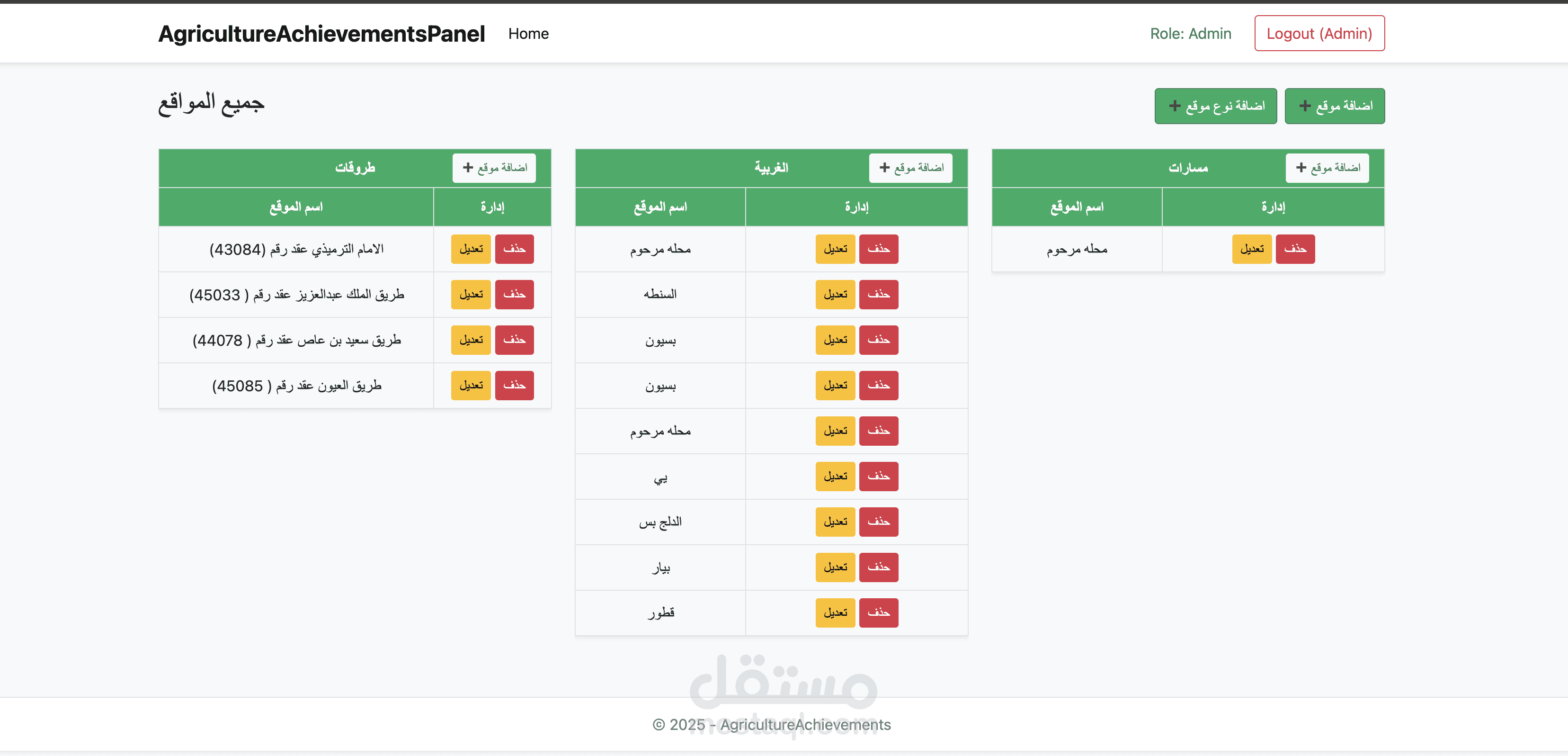Delete the الامام الترميذي (43084) row

[514, 249]
